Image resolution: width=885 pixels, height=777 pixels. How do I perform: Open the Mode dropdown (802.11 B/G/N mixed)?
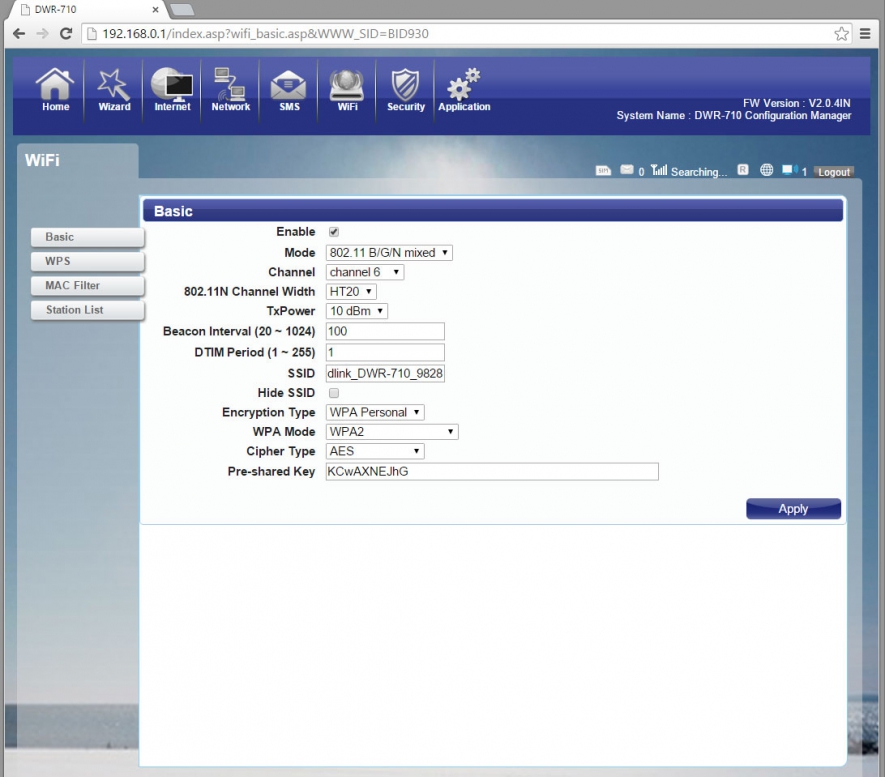coord(389,253)
